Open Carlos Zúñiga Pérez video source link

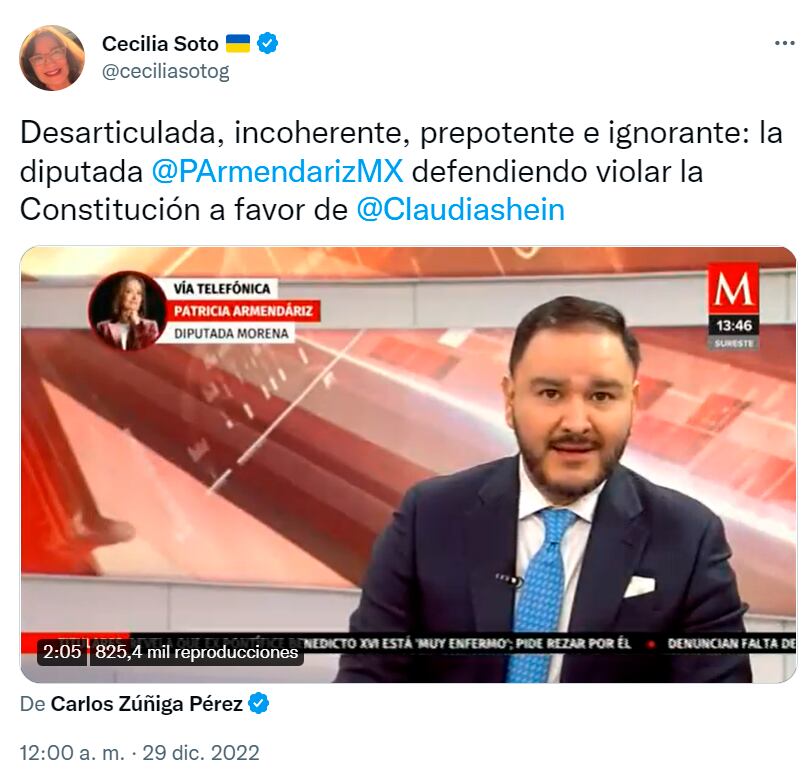(x=147, y=704)
